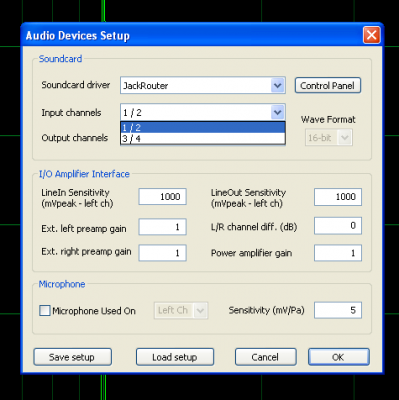Click the L/R channel diff. (dB) field
399x400 pixels.
pyautogui.click(x=338, y=226)
